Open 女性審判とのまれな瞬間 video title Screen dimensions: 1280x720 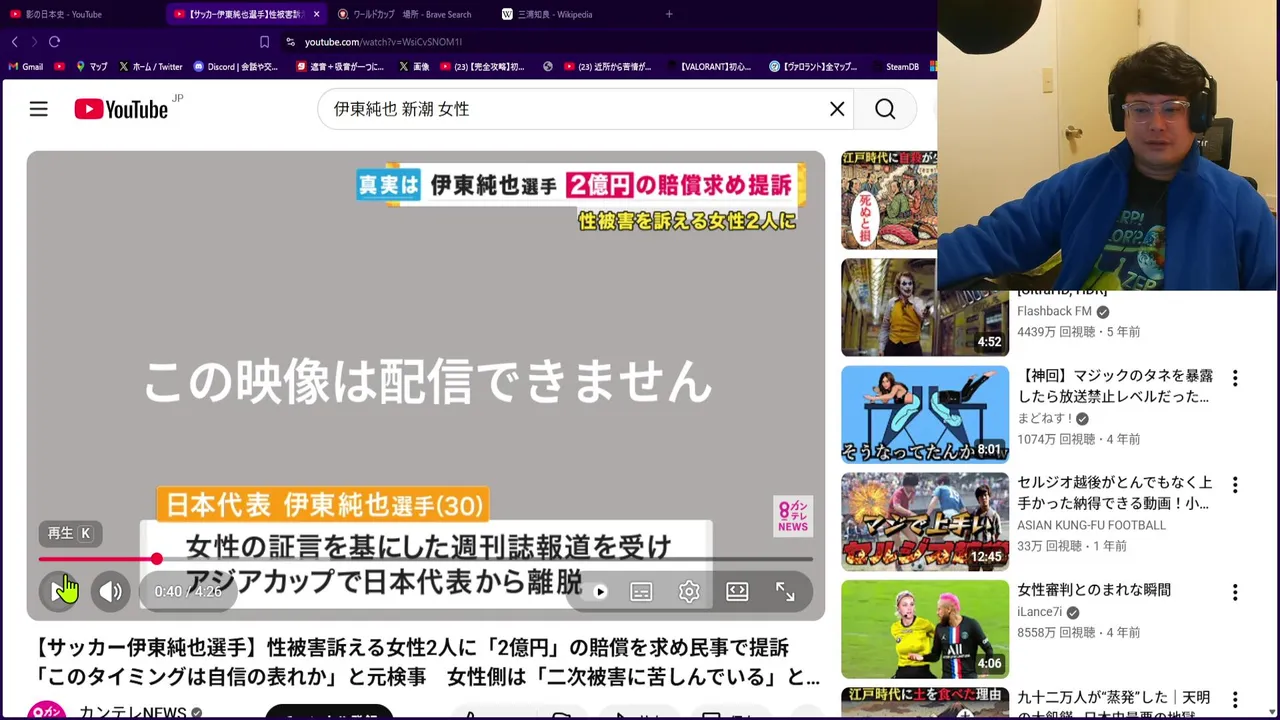click(x=1094, y=590)
